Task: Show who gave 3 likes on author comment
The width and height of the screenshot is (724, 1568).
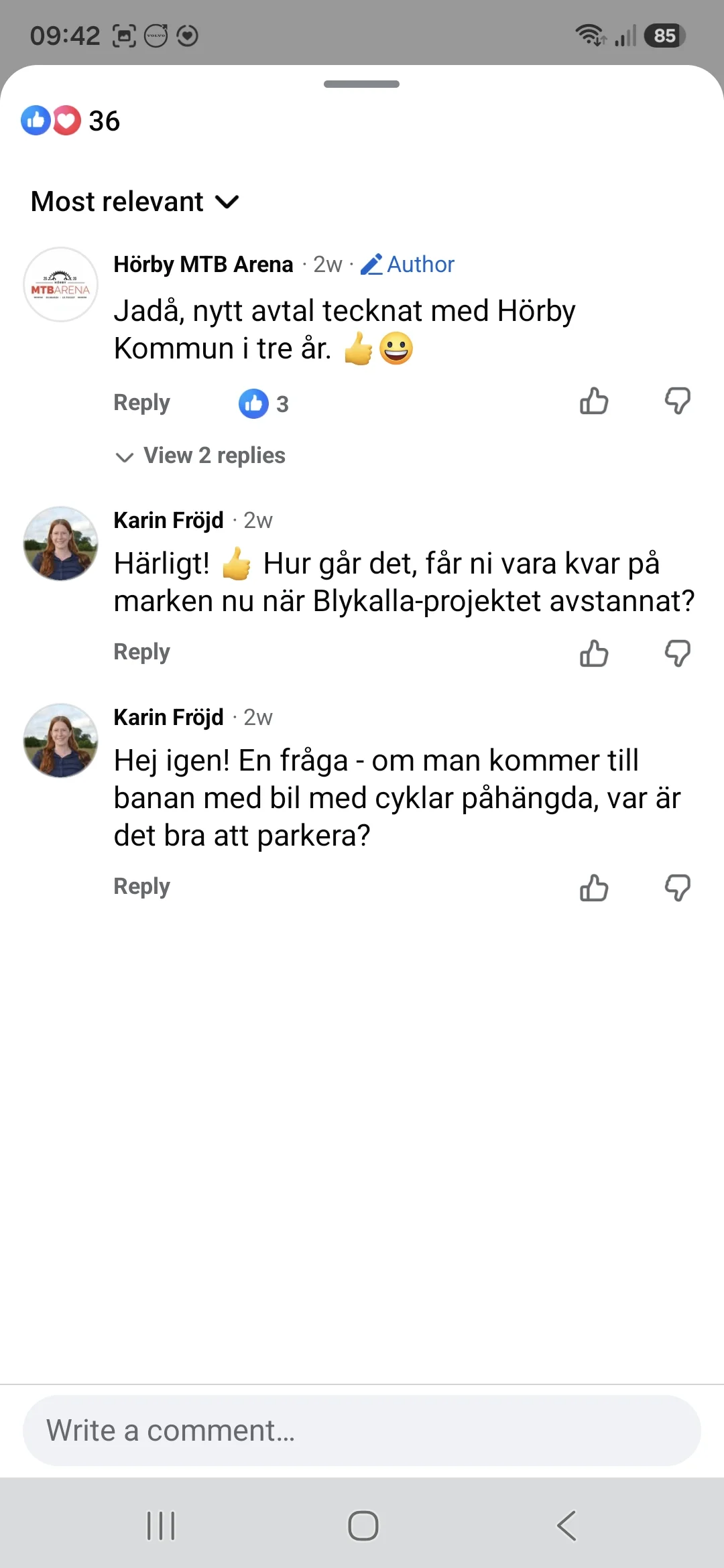Action: pos(263,403)
